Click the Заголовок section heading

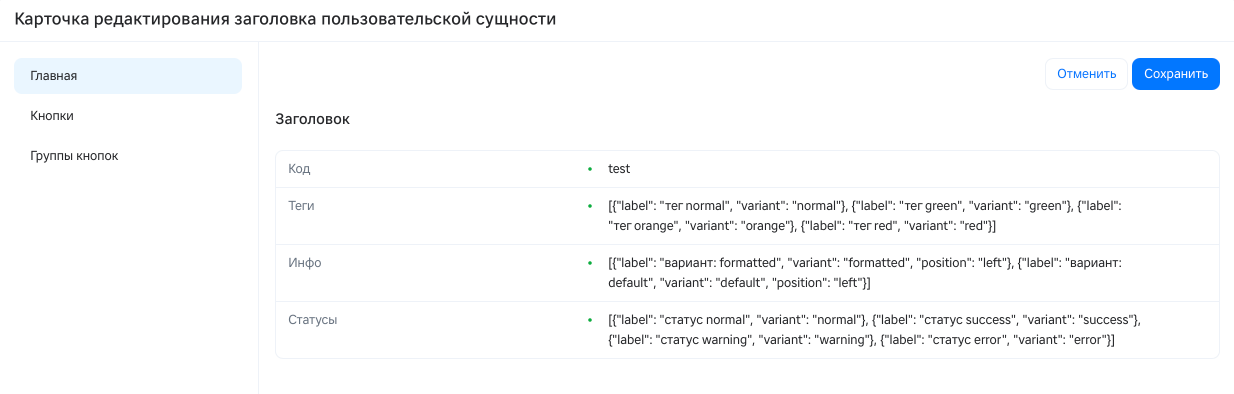(x=313, y=119)
